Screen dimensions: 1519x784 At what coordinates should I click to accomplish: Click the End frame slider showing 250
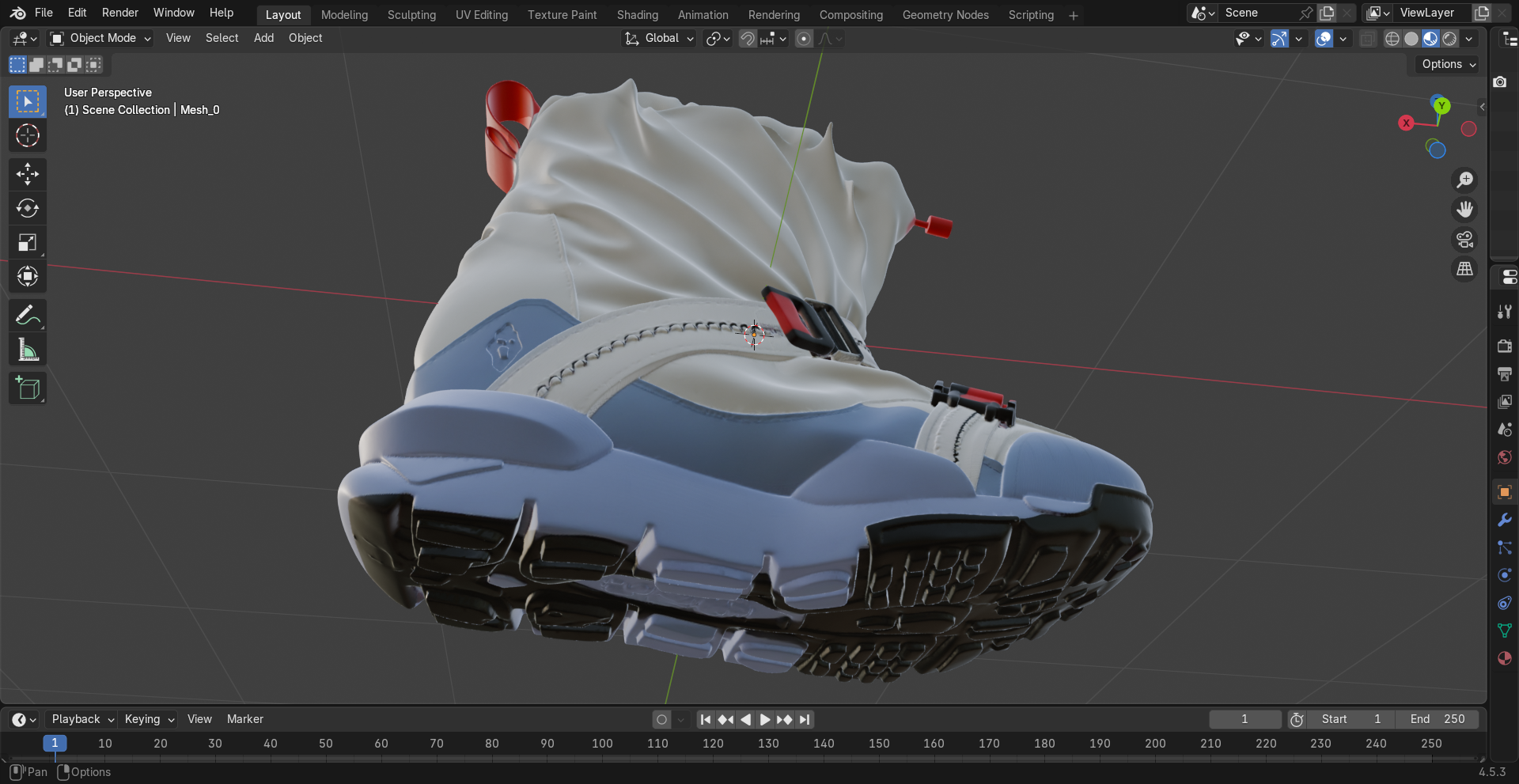click(x=1438, y=719)
